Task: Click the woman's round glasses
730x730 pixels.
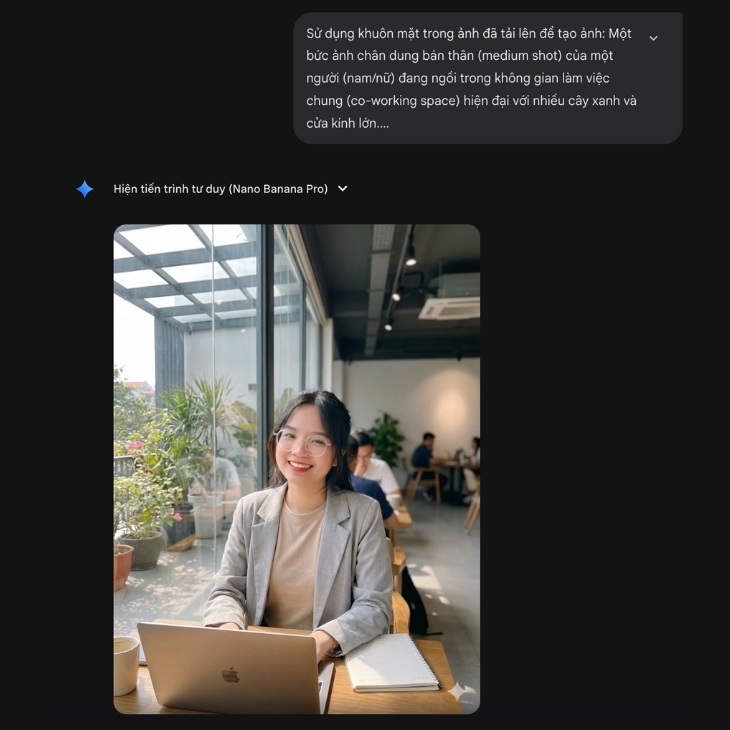Action: (x=304, y=443)
